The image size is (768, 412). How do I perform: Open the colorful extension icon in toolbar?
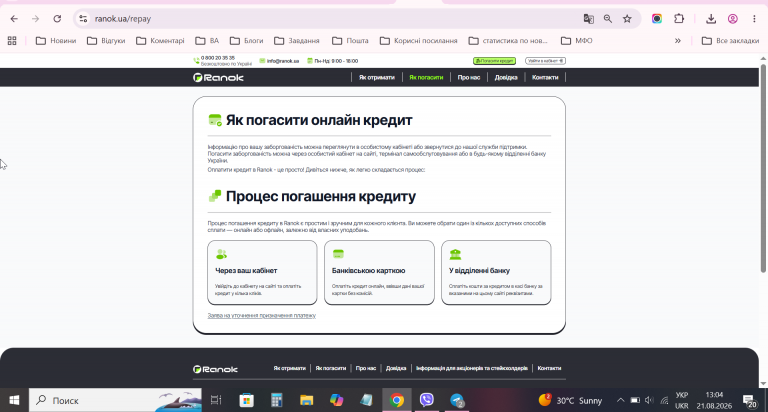657,19
